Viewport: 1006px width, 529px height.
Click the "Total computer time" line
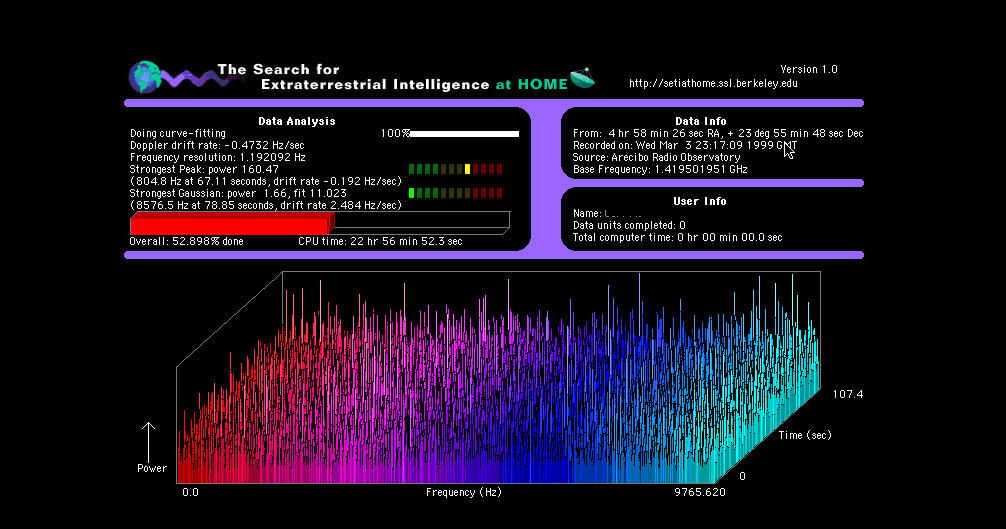(x=678, y=237)
